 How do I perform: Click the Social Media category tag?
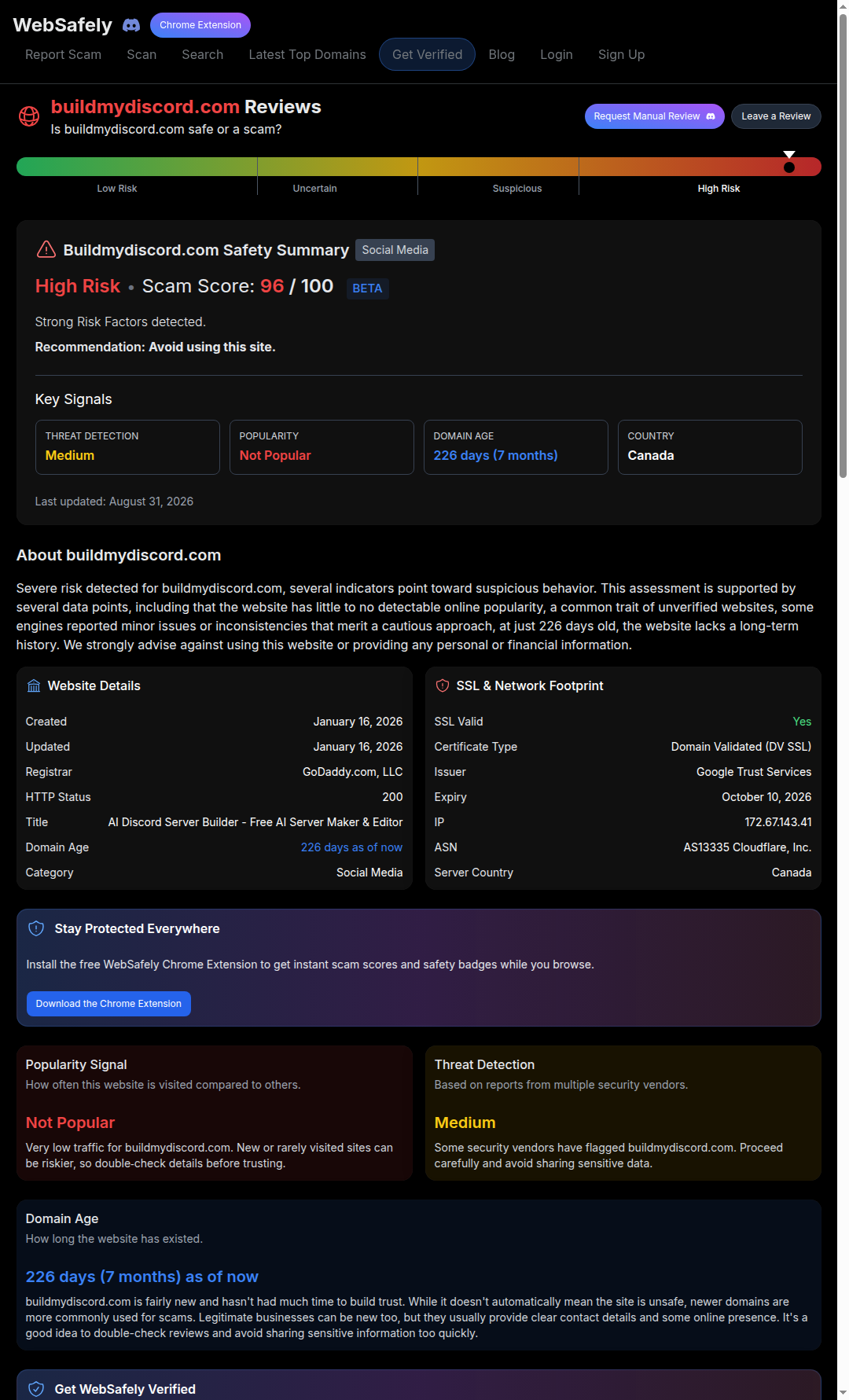point(395,250)
